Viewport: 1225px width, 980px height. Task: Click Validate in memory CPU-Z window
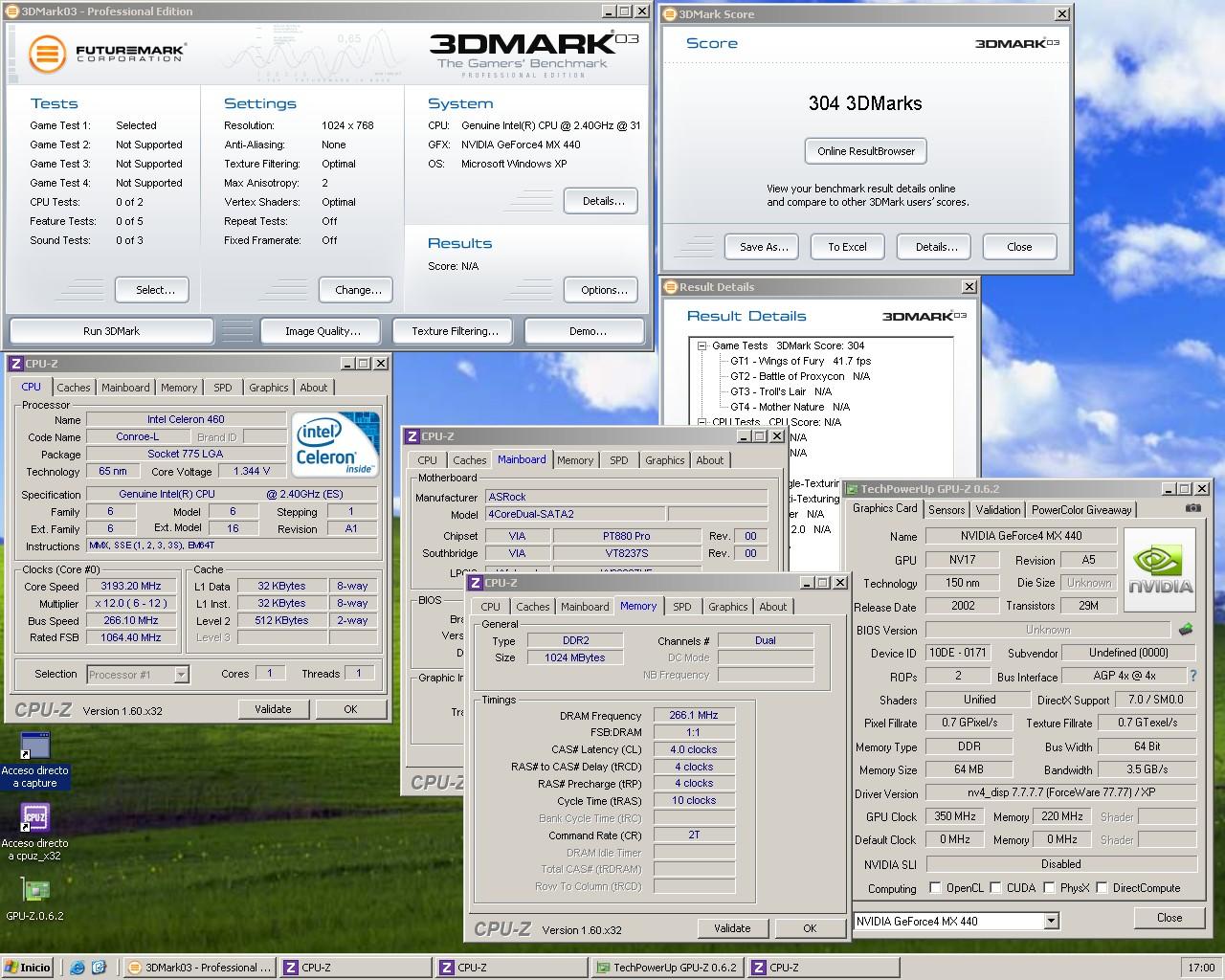click(x=732, y=928)
